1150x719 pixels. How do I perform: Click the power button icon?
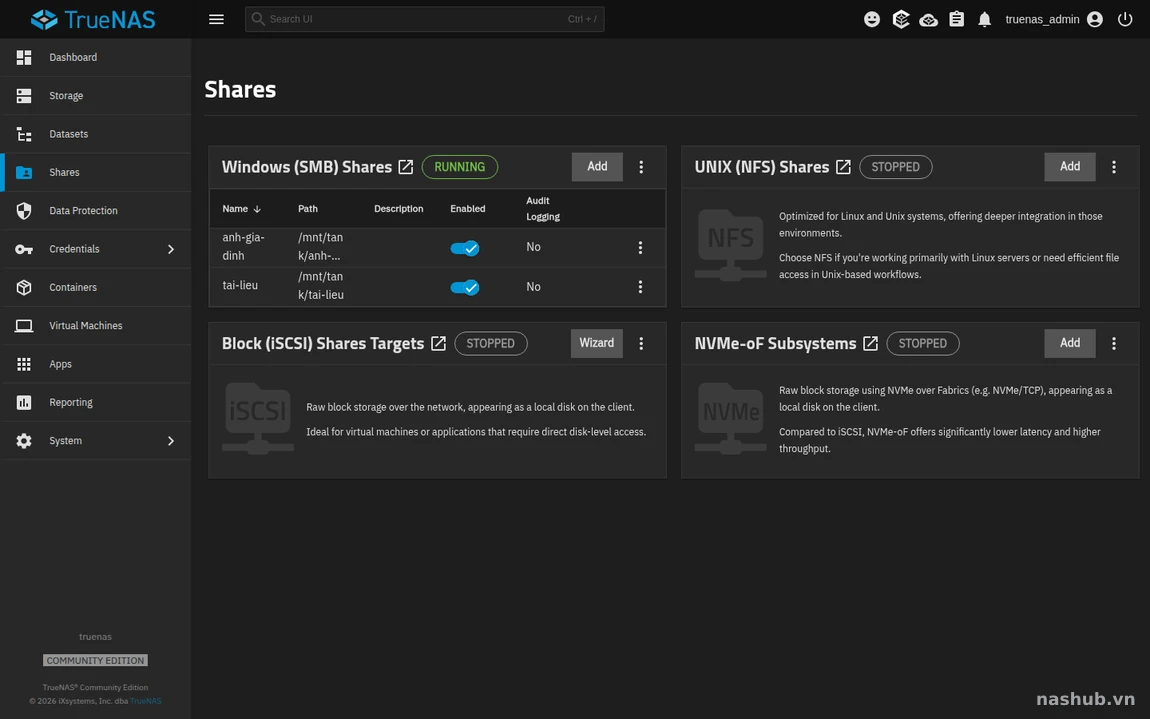pos(1125,19)
